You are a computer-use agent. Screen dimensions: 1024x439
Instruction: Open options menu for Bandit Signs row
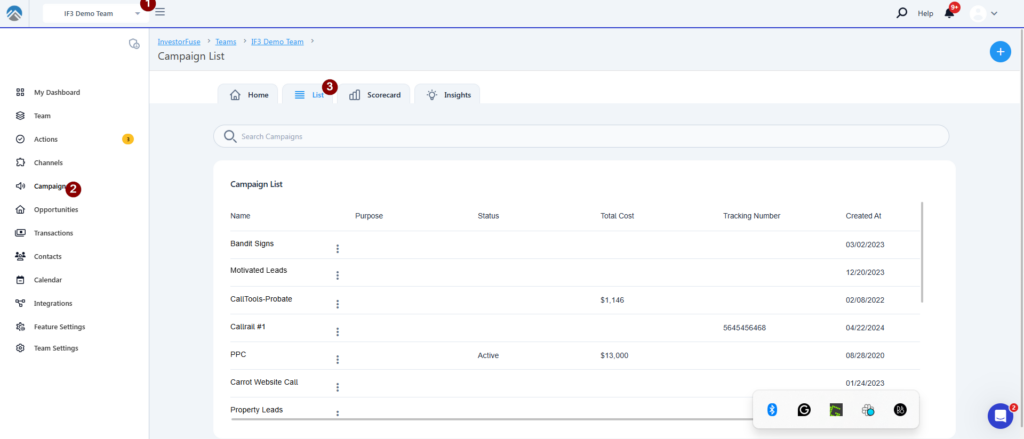338,249
